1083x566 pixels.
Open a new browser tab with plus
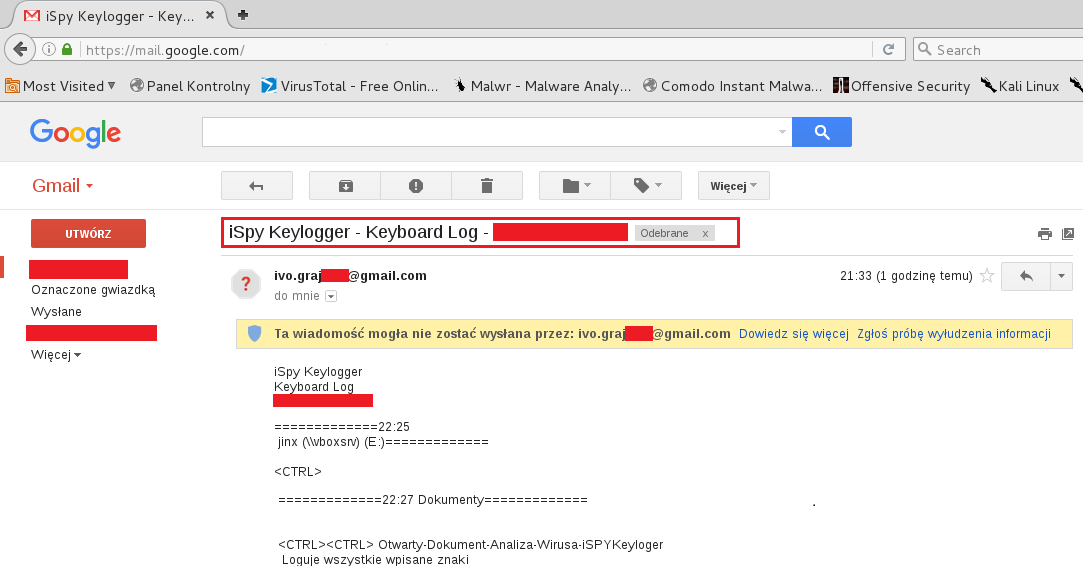click(x=243, y=15)
